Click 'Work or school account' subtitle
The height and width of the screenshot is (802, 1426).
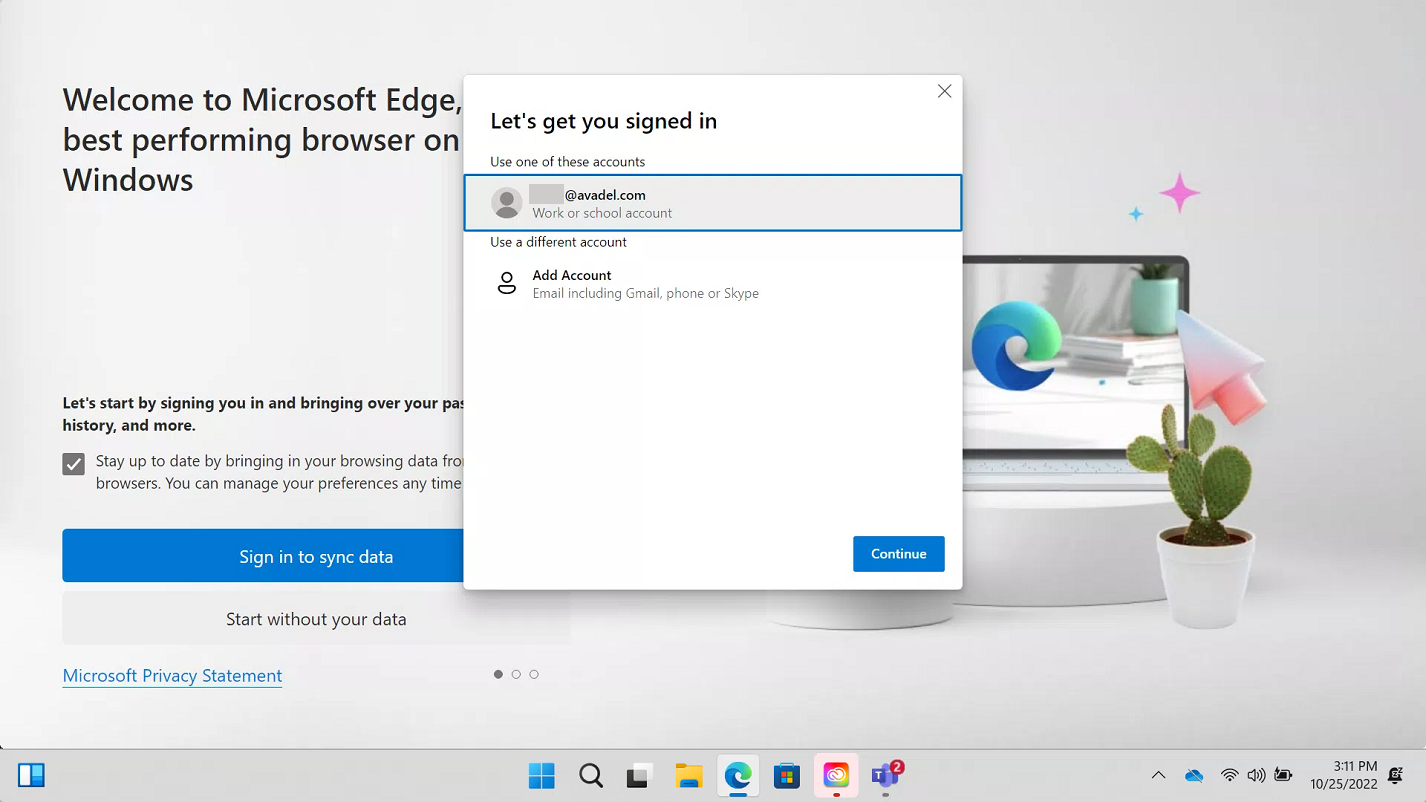tap(602, 213)
